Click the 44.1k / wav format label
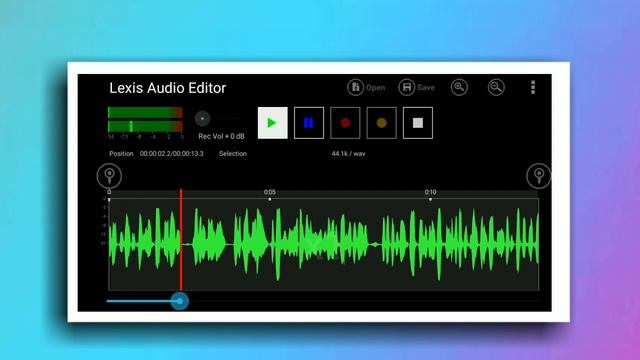The height and width of the screenshot is (360, 640). coord(348,154)
